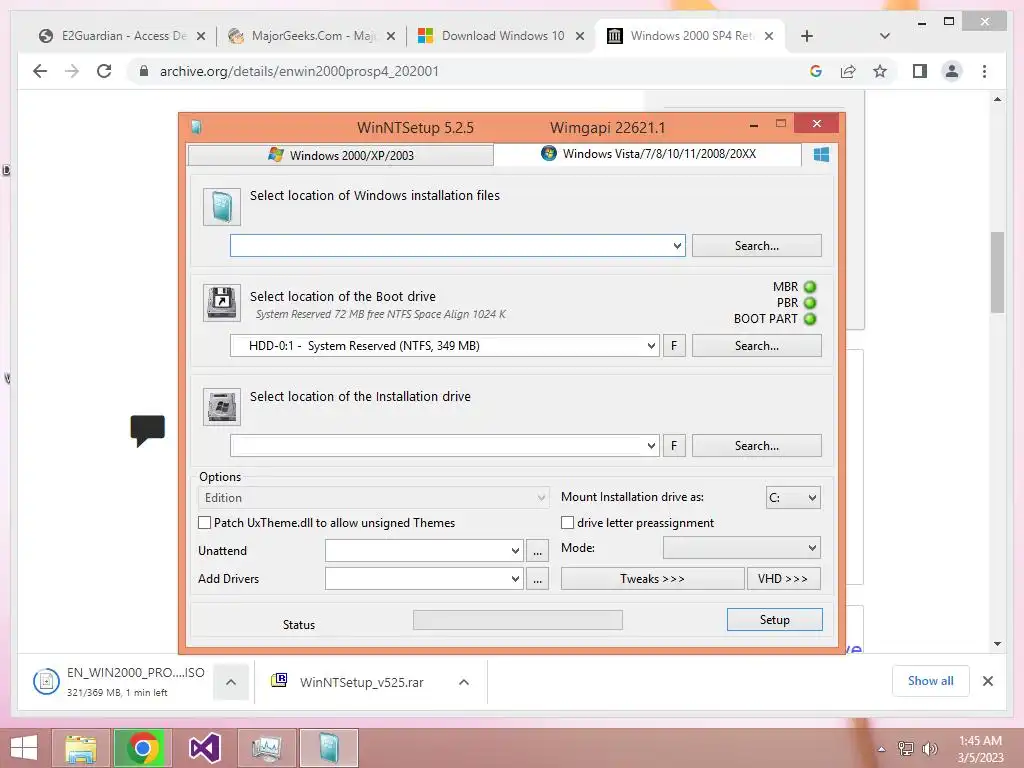The height and width of the screenshot is (768, 1024).
Task: Click Search for Windows installation files
Action: click(x=756, y=246)
